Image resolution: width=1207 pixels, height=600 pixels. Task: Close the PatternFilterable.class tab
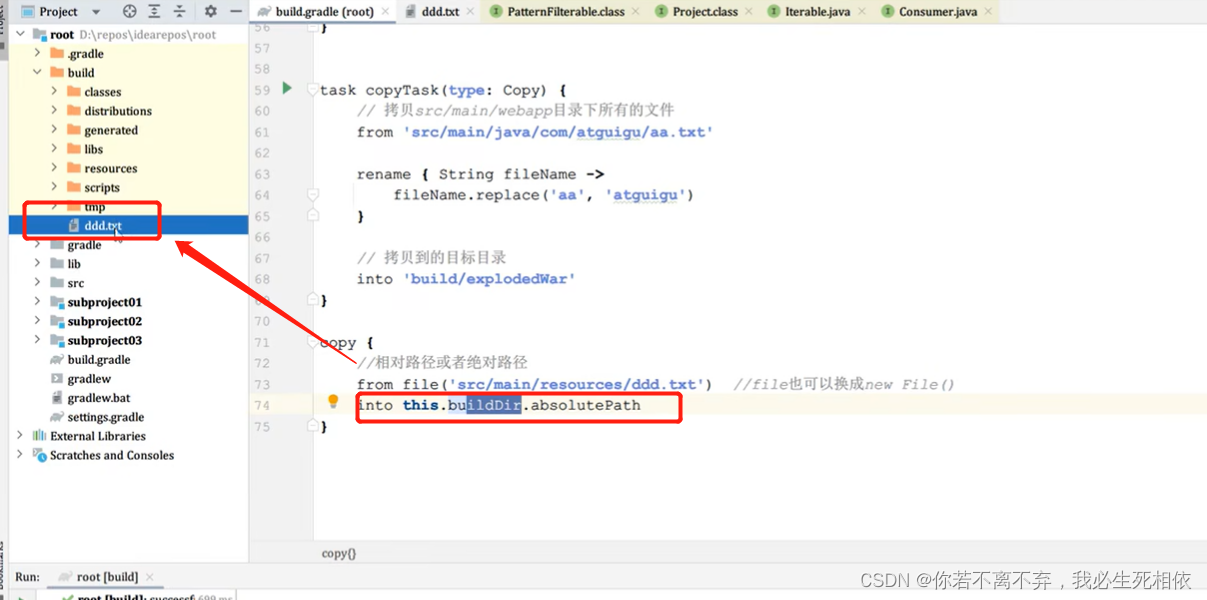pyautogui.click(x=635, y=12)
